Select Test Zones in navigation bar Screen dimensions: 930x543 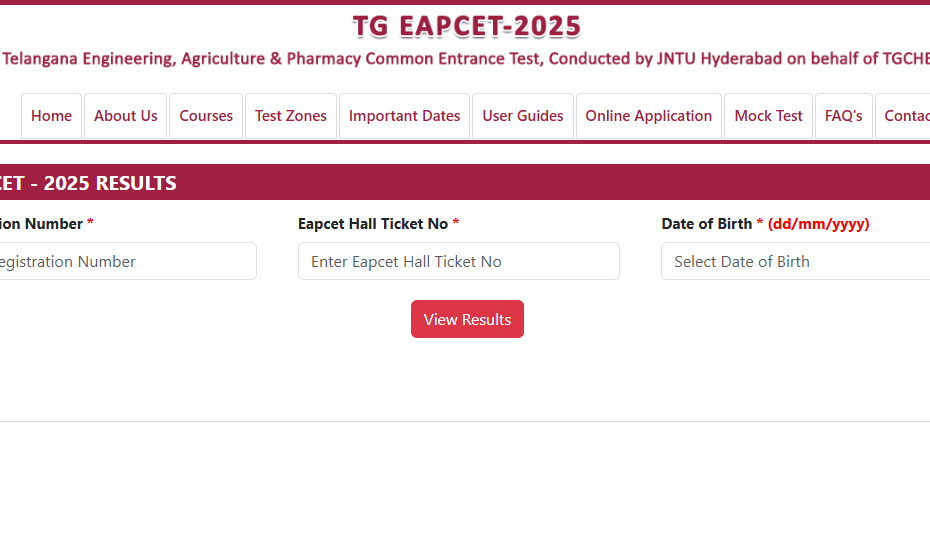291,116
